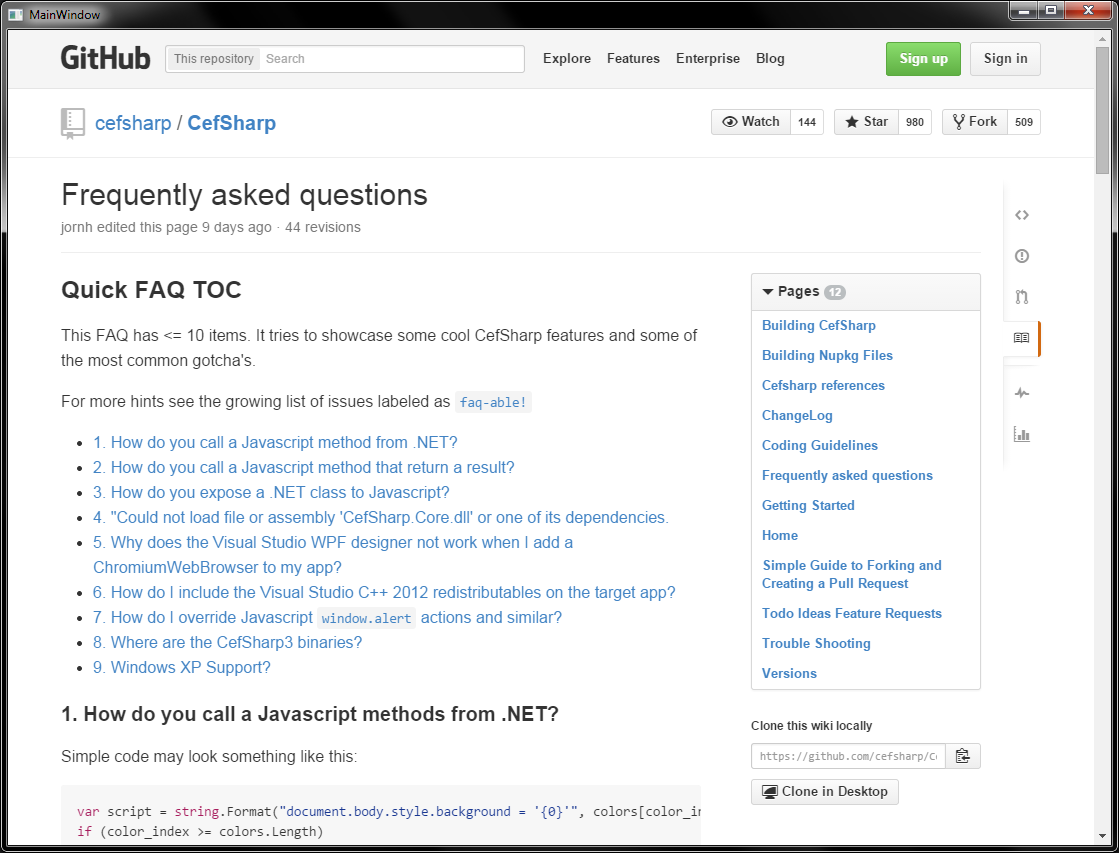Copy wiki clone URL with clipboard icon

(x=963, y=756)
